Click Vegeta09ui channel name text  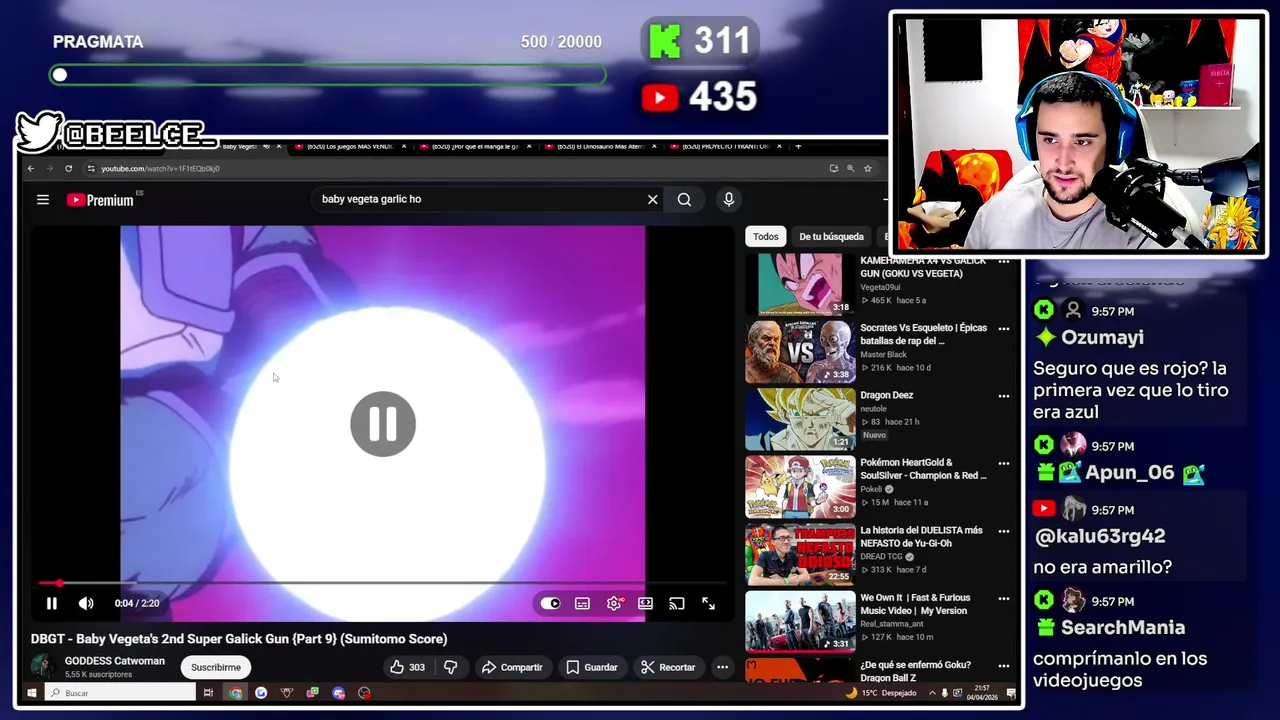[x=882, y=287]
